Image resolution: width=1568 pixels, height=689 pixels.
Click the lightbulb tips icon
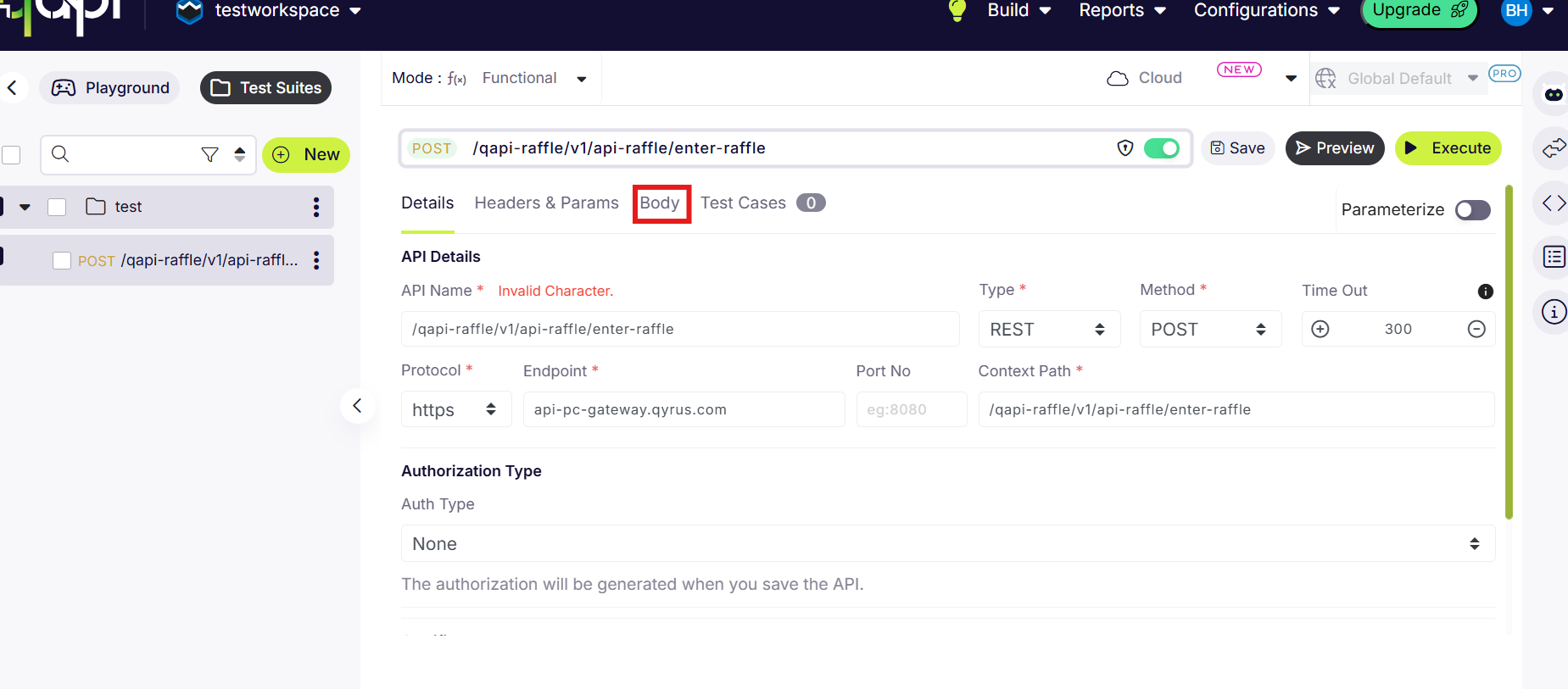[957, 10]
